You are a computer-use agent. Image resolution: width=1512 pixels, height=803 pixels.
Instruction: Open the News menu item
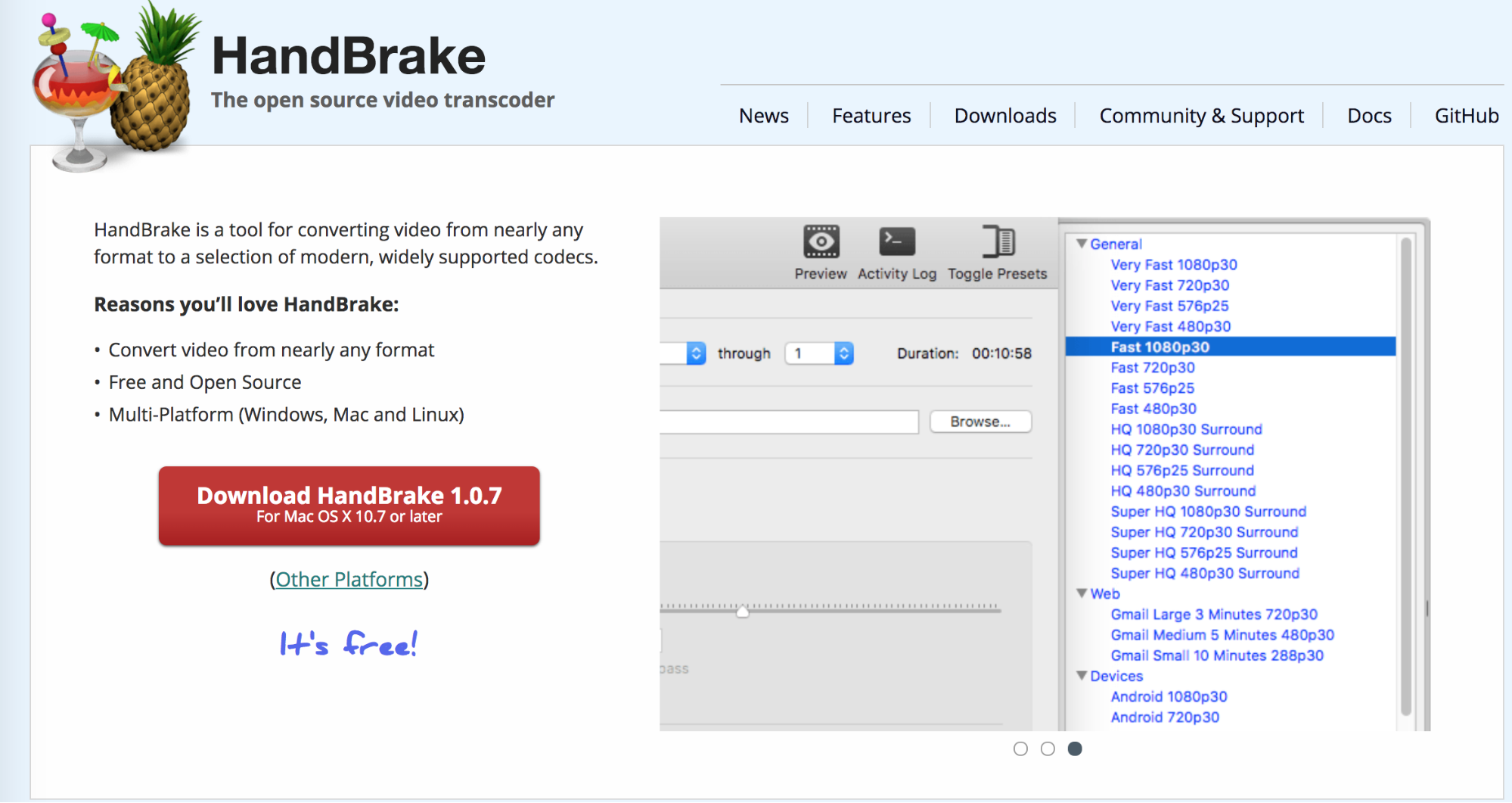pyautogui.click(x=764, y=116)
